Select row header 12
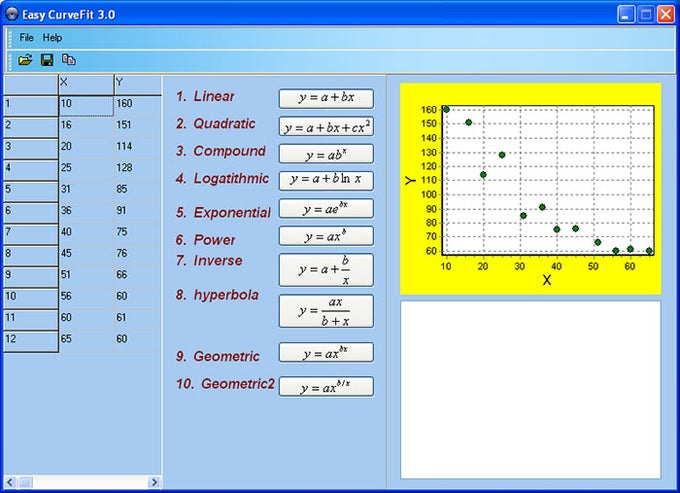 coord(31,341)
